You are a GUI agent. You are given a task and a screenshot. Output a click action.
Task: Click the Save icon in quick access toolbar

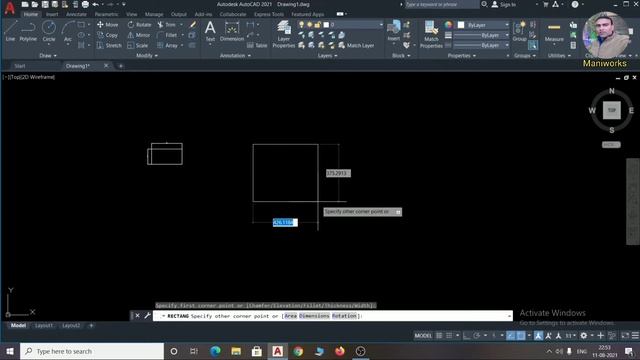pyautogui.click(x=45, y=4)
